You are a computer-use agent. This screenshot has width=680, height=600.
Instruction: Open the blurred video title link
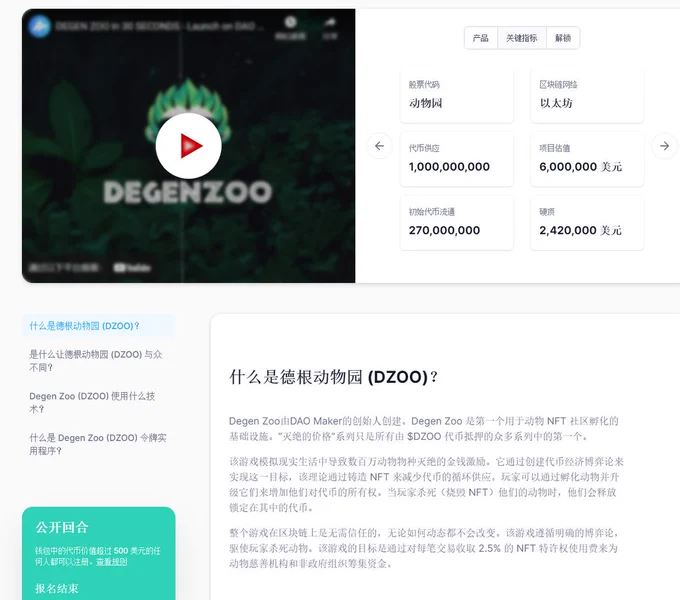159,26
